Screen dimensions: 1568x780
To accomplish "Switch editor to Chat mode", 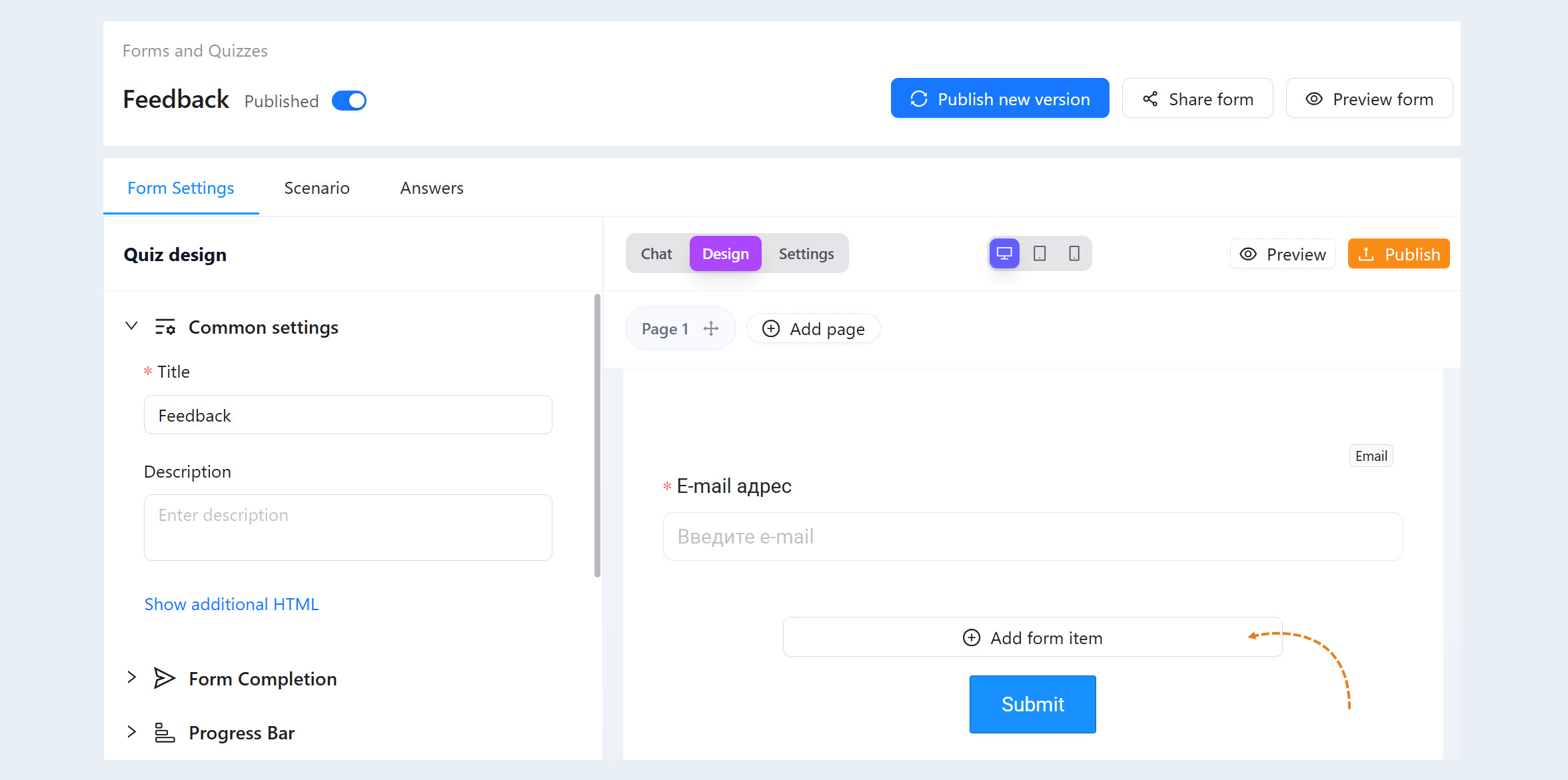I will (656, 254).
